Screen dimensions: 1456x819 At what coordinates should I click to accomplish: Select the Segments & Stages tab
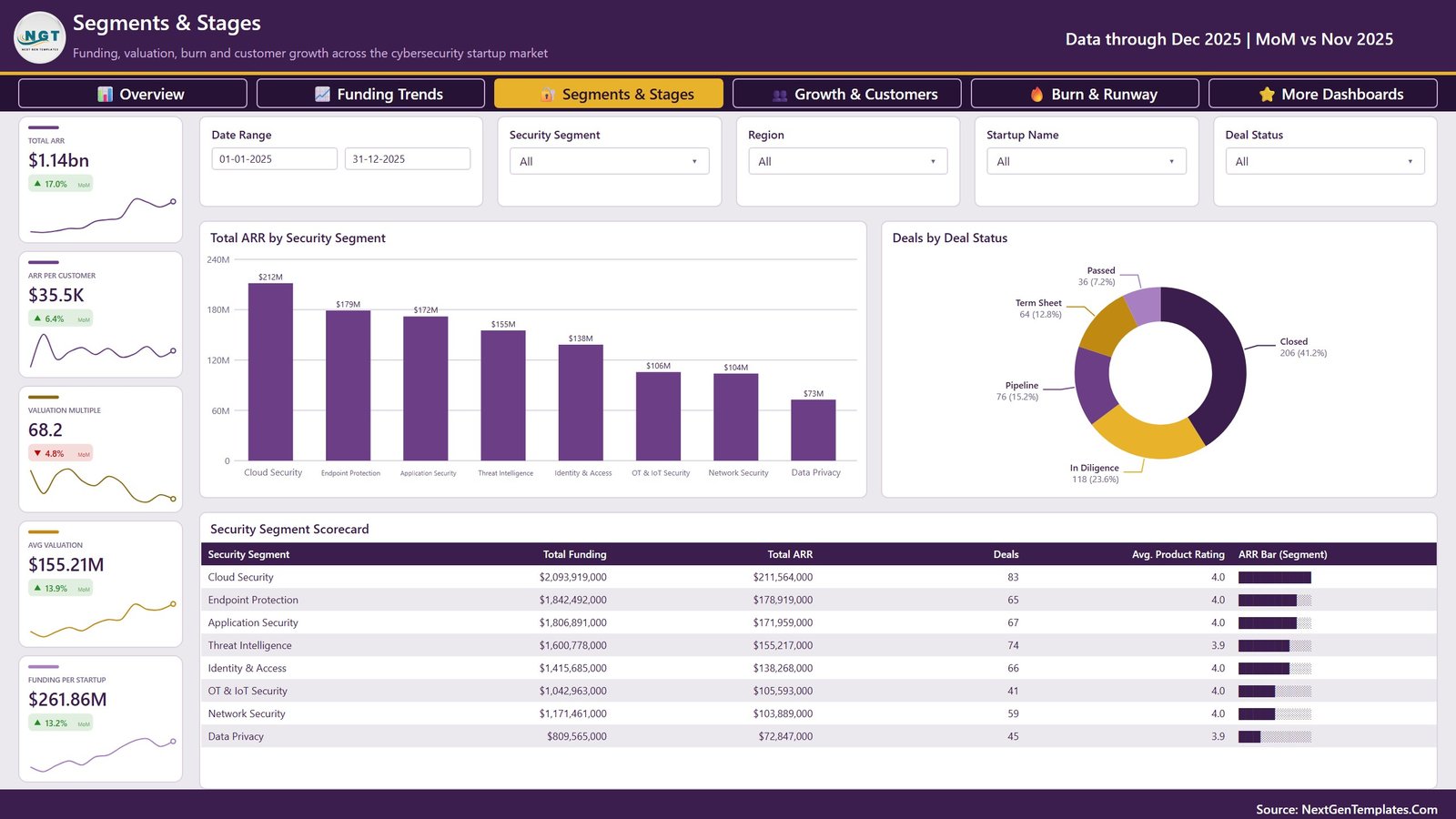(609, 94)
